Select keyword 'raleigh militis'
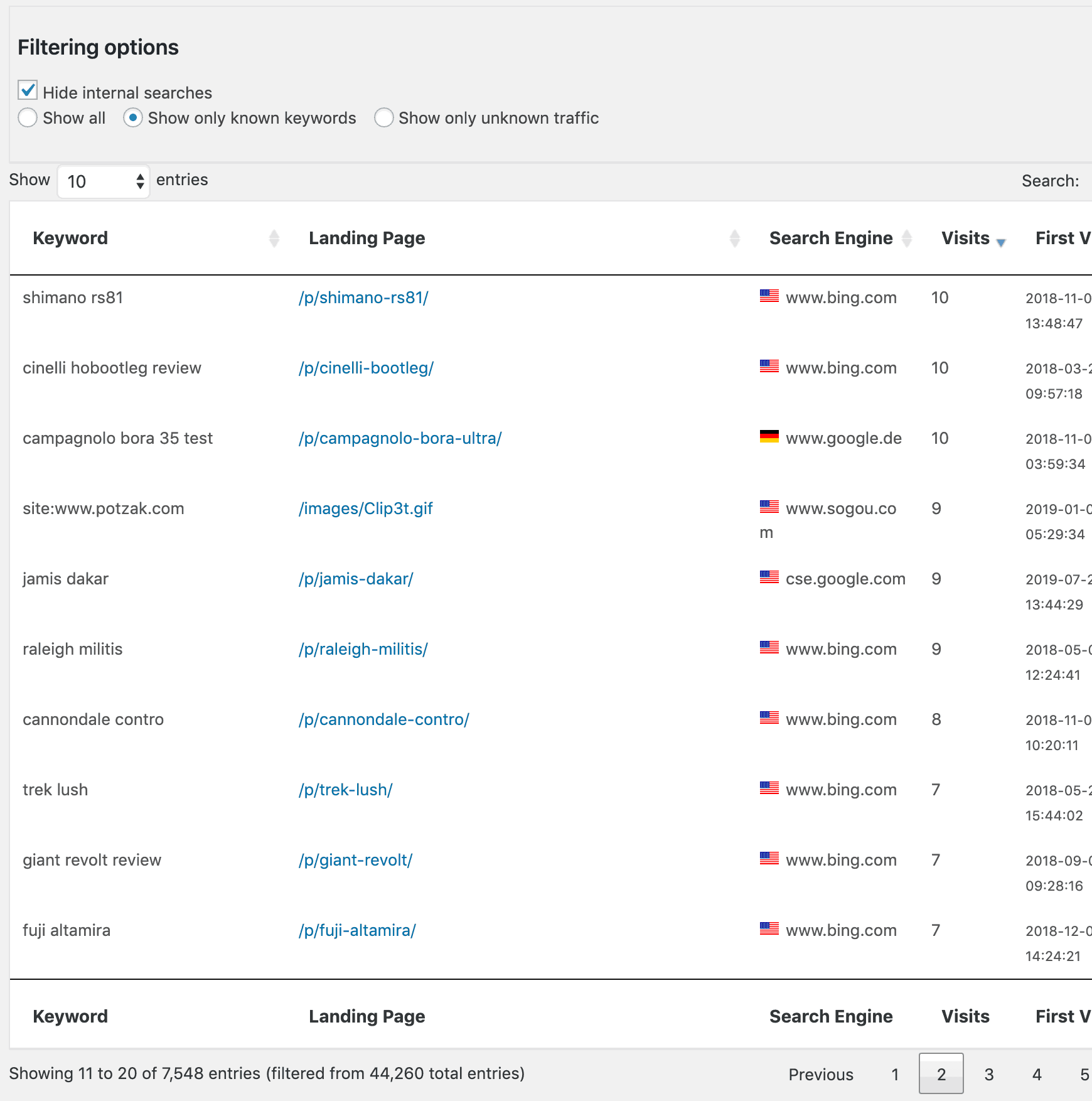1092x1101 pixels. tap(72, 649)
